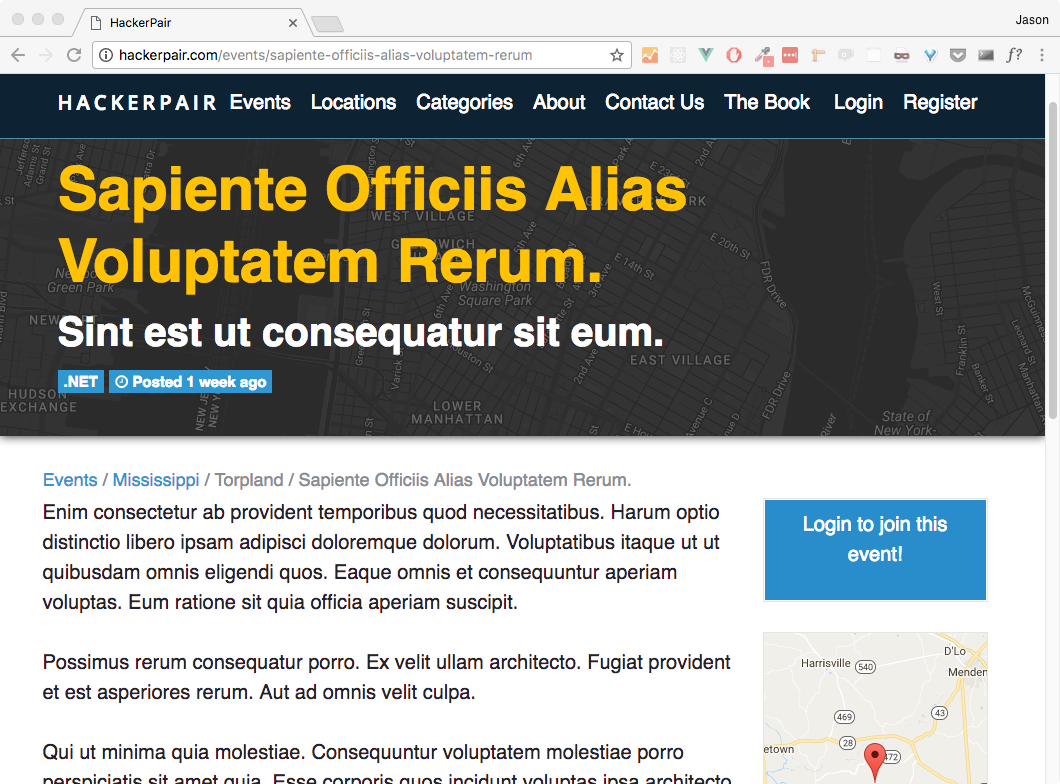This screenshot has width=1060, height=784.
Task: Open the LastPass extension icon
Action: click(x=790, y=55)
